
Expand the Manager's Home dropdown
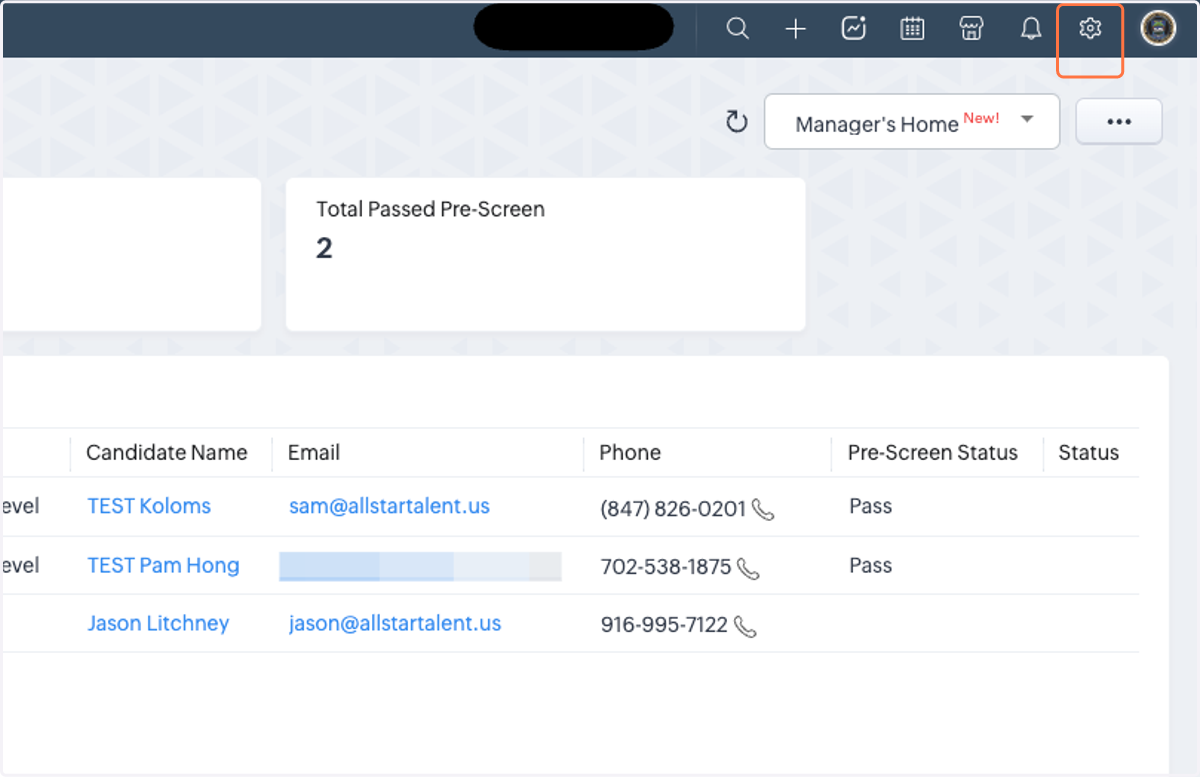tap(912, 122)
